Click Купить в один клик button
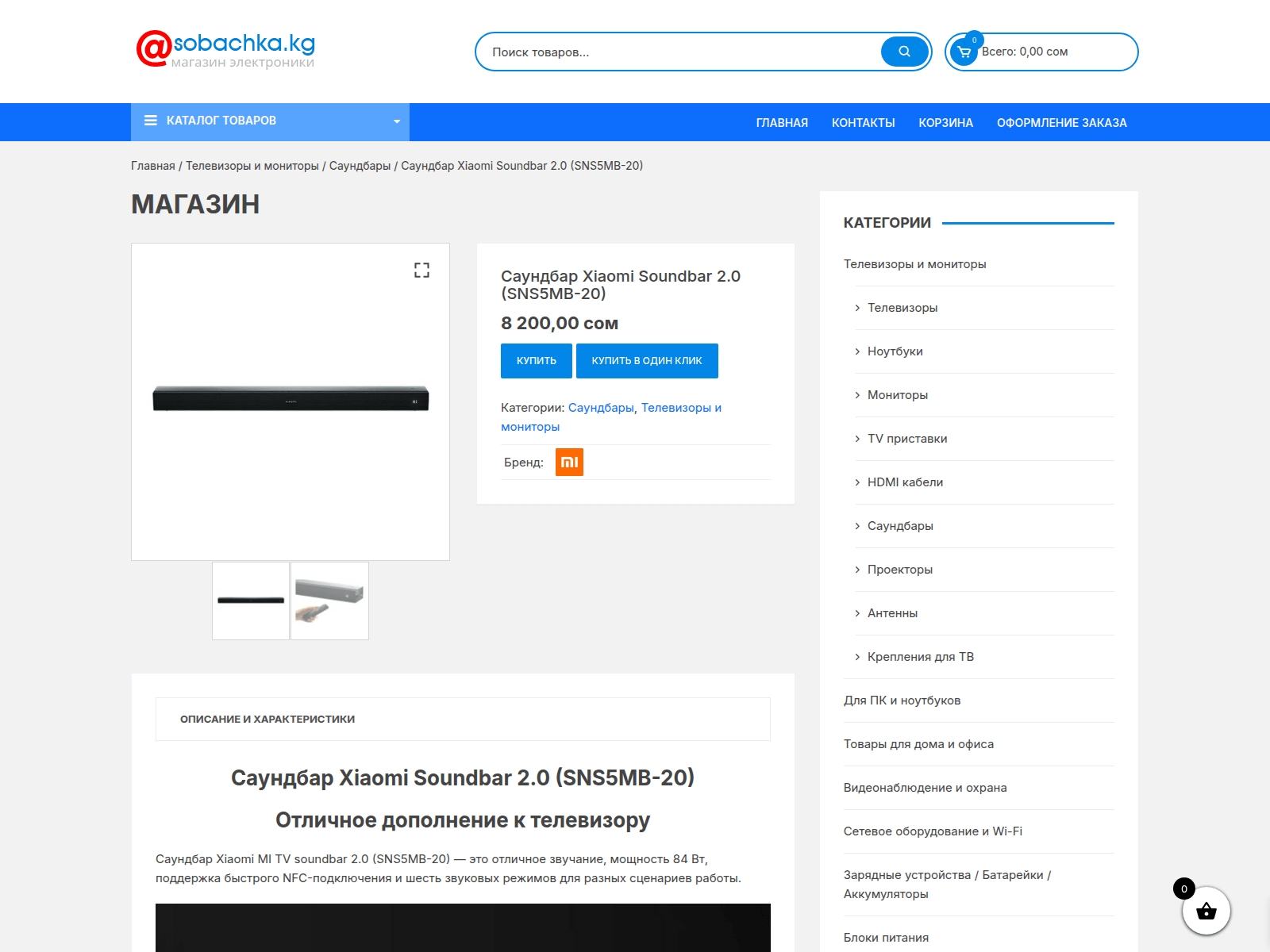Image resolution: width=1270 pixels, height=952 pixels. [x=647, y=361]
